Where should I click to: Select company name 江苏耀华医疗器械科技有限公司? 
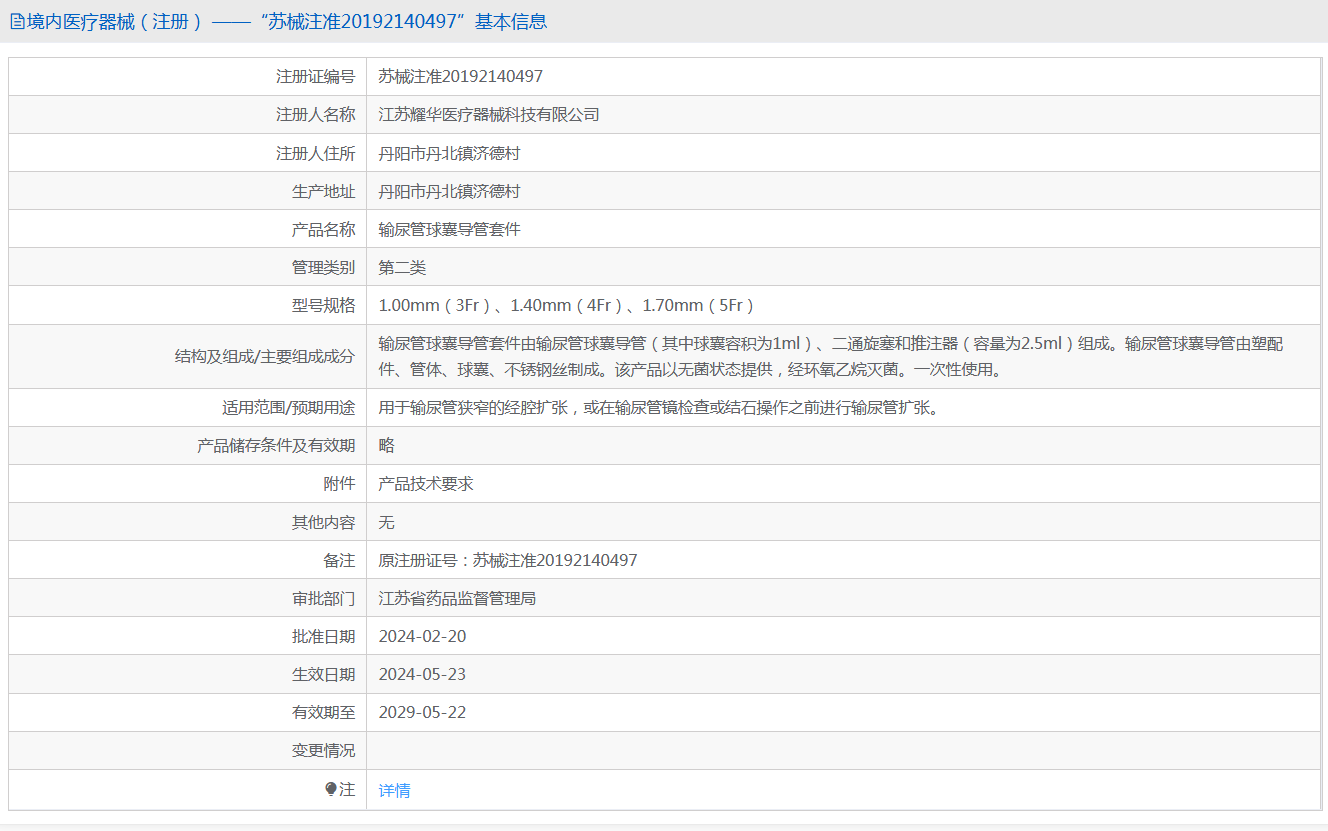click(x=489, y=115)
